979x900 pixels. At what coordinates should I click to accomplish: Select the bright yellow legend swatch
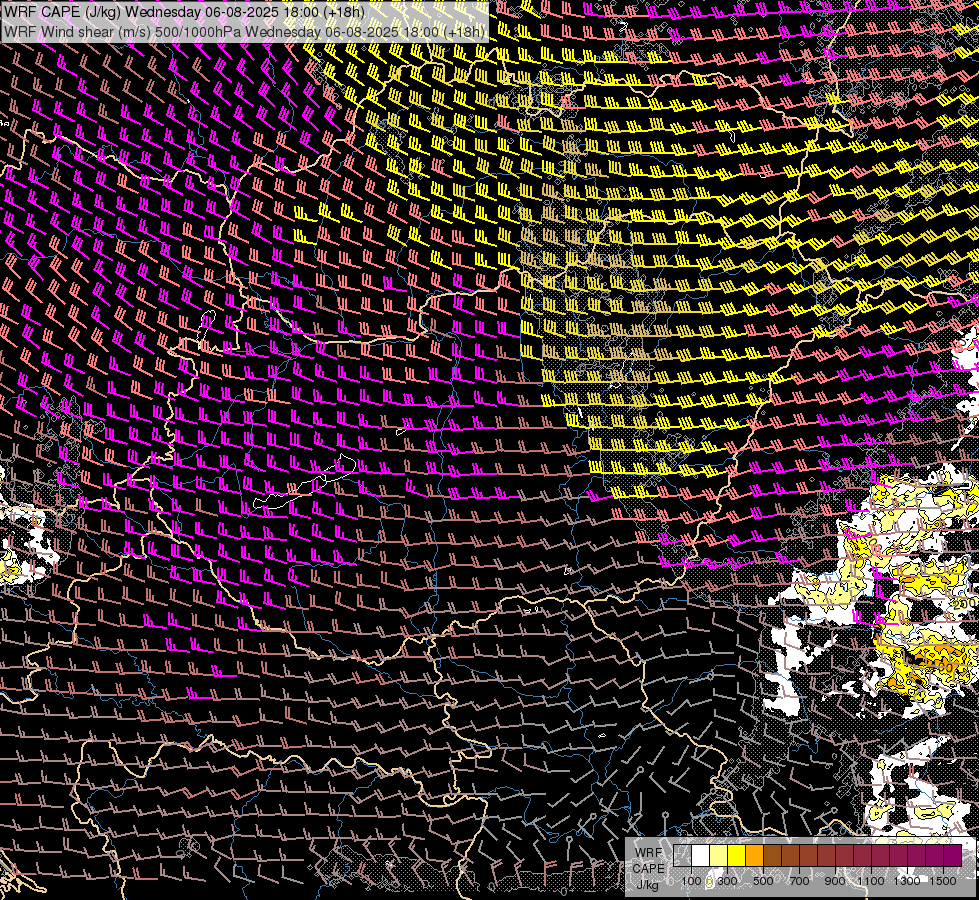tap(737, 856)
